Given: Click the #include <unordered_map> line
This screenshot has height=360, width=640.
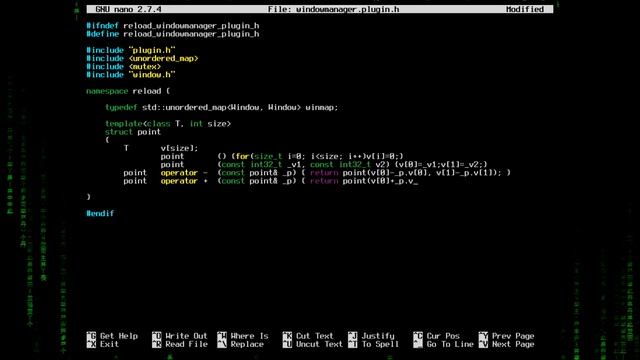Looking at the screenshot, I should tap(142, 58).
